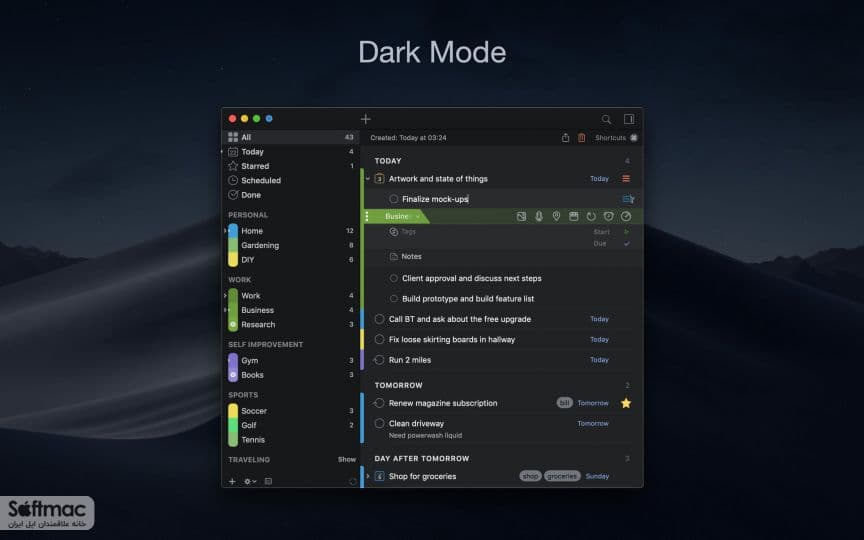864x540 pixels.
Task: Click the share icon near Shortcuts
Action: [565, 138]
